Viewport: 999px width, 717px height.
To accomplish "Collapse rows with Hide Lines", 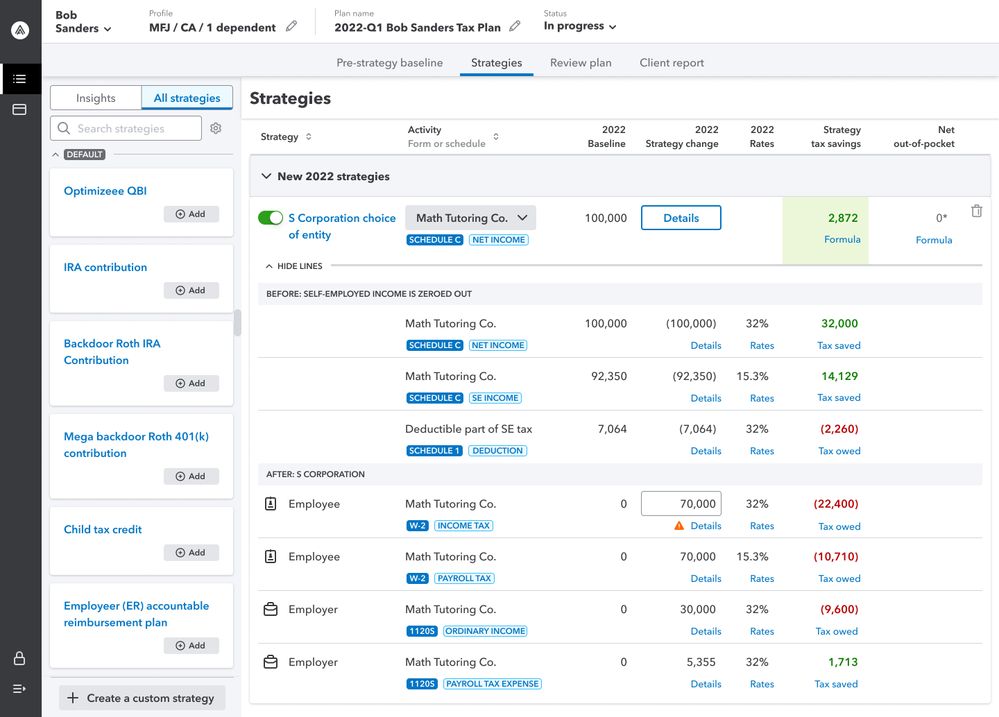I will (293, 266).
